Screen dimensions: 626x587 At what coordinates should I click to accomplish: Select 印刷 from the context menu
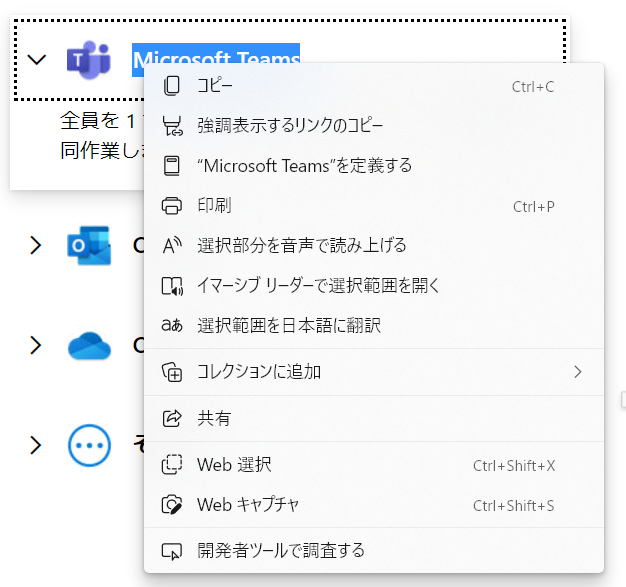[x=374, y=206]
